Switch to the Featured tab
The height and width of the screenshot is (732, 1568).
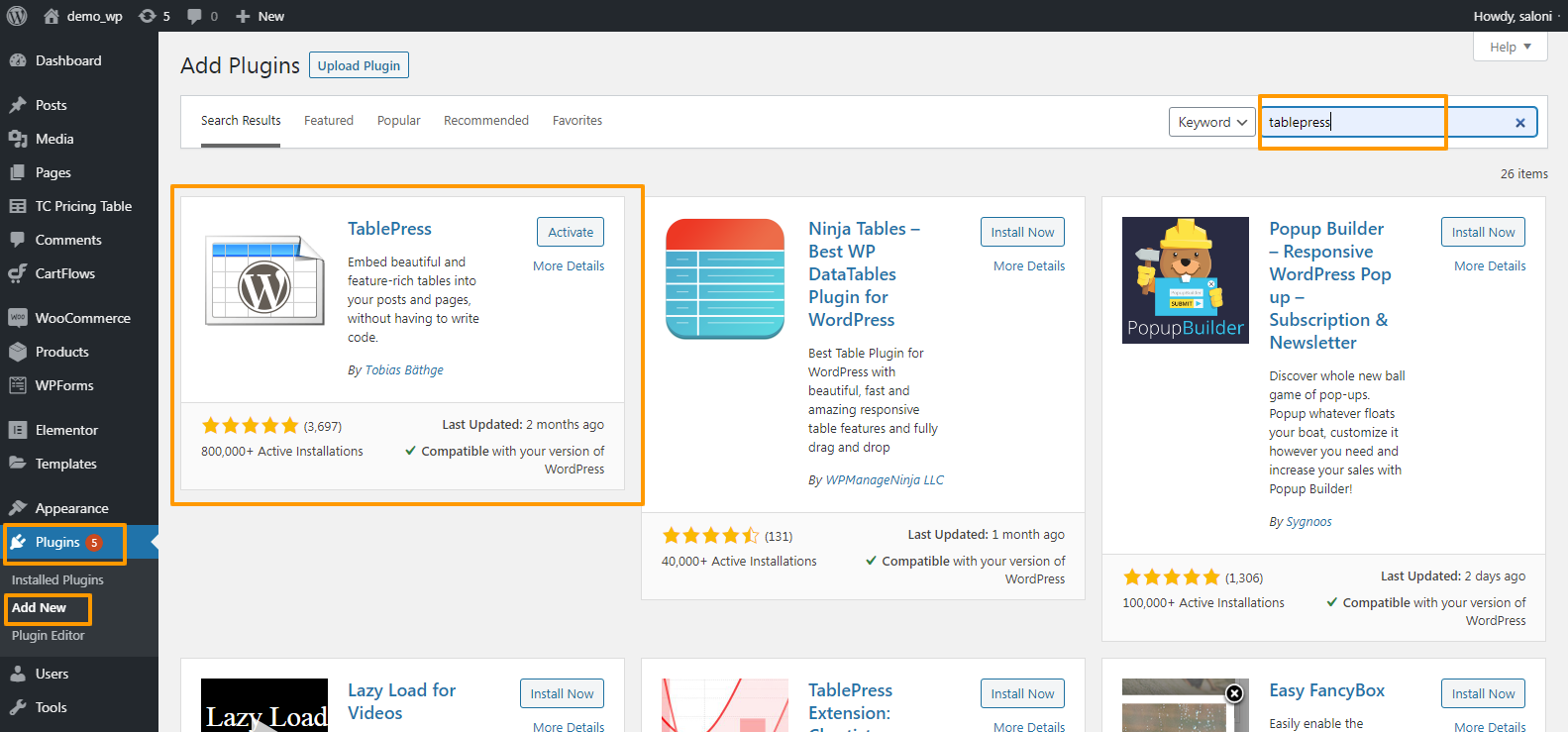point(329,121)
